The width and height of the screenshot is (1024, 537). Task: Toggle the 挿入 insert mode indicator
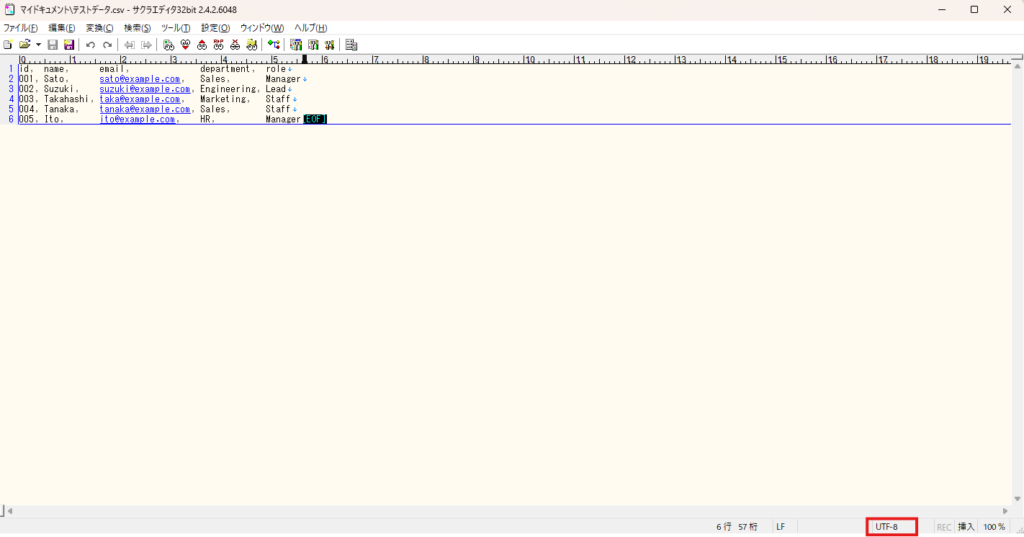(966, 526)
